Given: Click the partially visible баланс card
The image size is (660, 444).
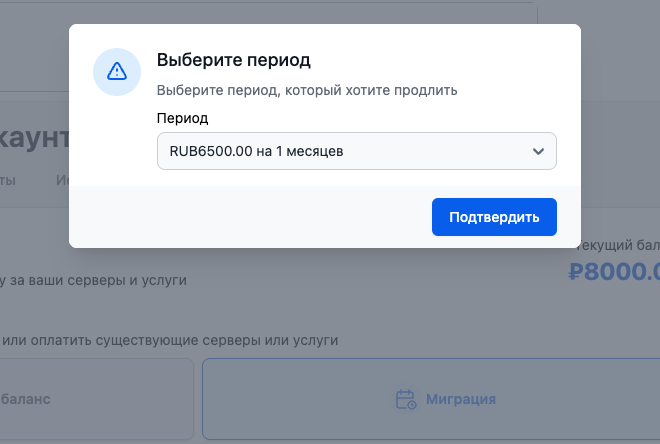Looking at the screenshot, I should (95, 398).
